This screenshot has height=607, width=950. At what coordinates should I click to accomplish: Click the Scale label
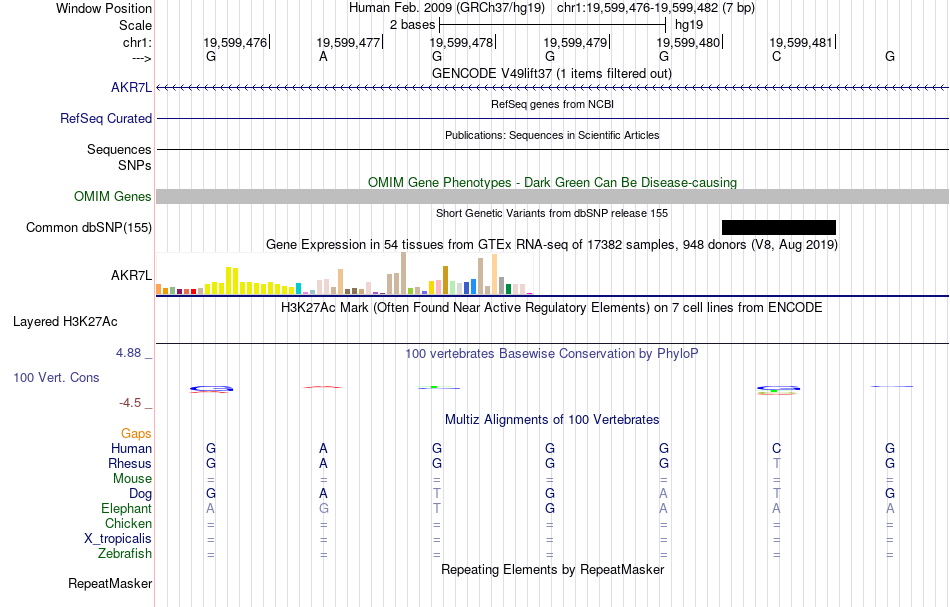pos(135,25)
